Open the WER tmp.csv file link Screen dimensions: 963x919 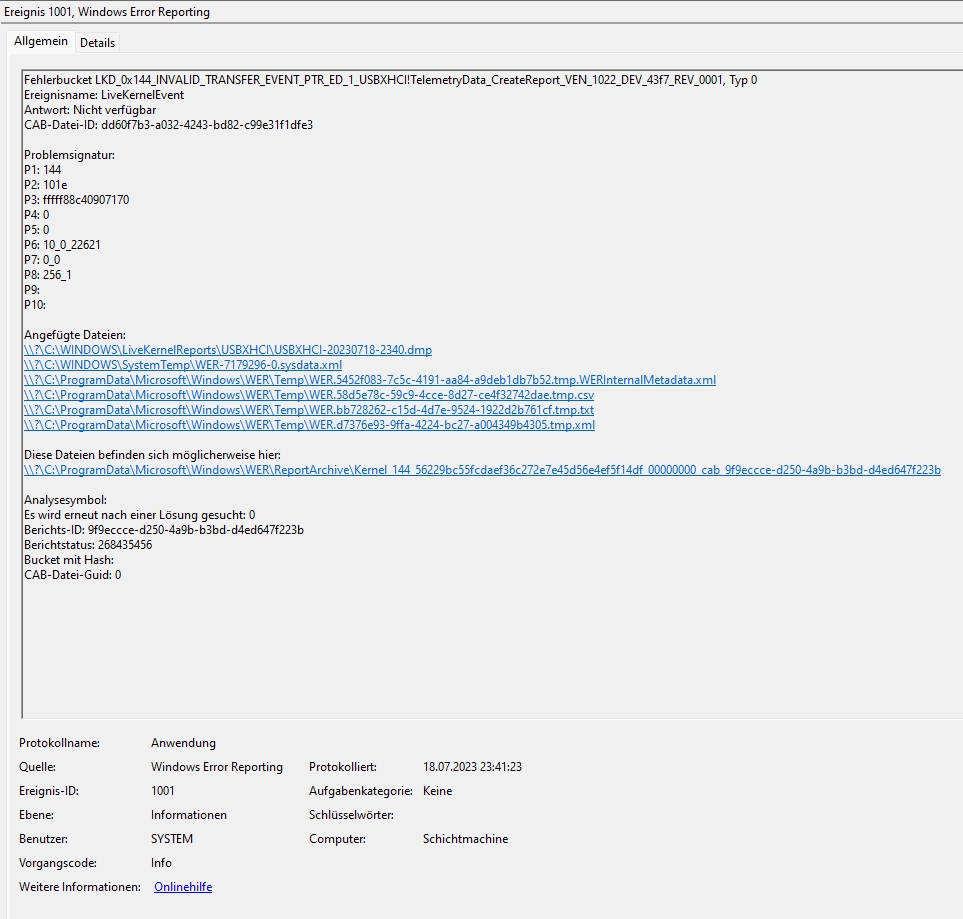(309, 395)
